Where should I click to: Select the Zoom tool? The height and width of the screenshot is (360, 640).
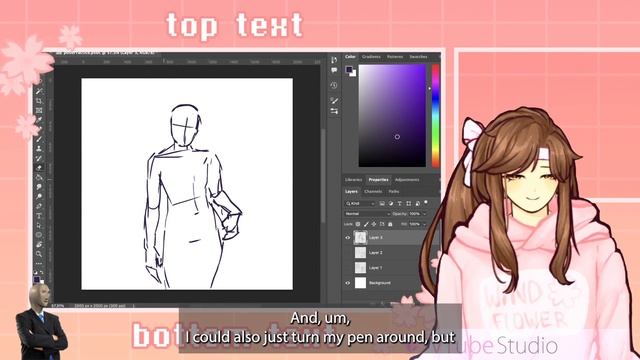point(39,253)
